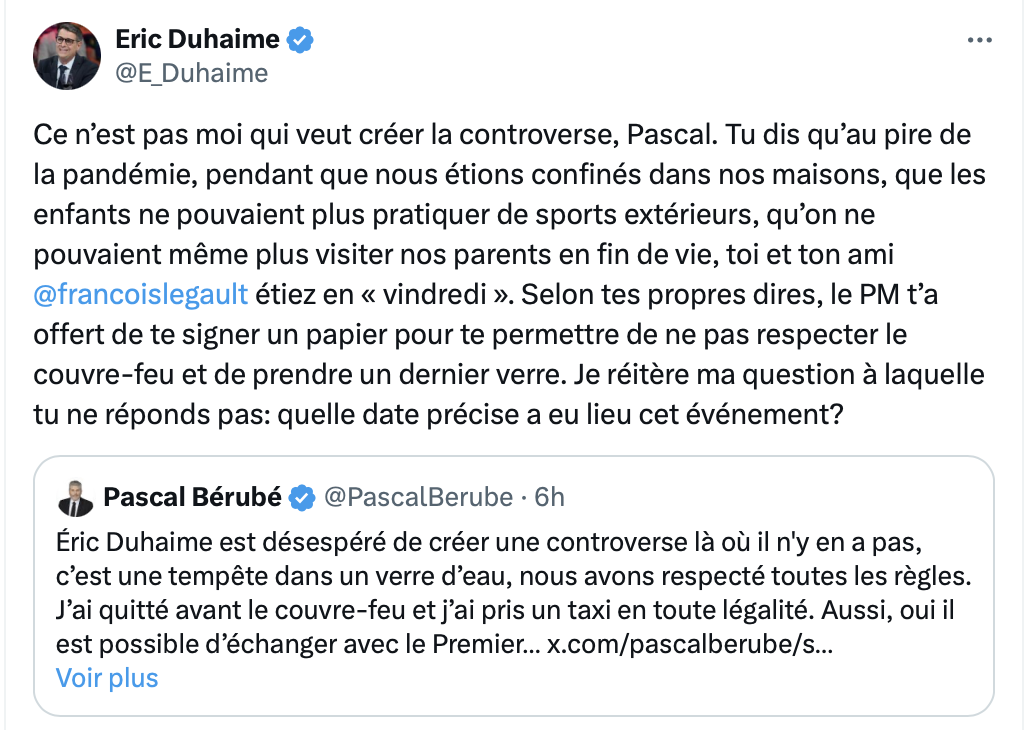Click the 6h timestamp
This screenshot has height=730, width=1032.
pos(549,497)
